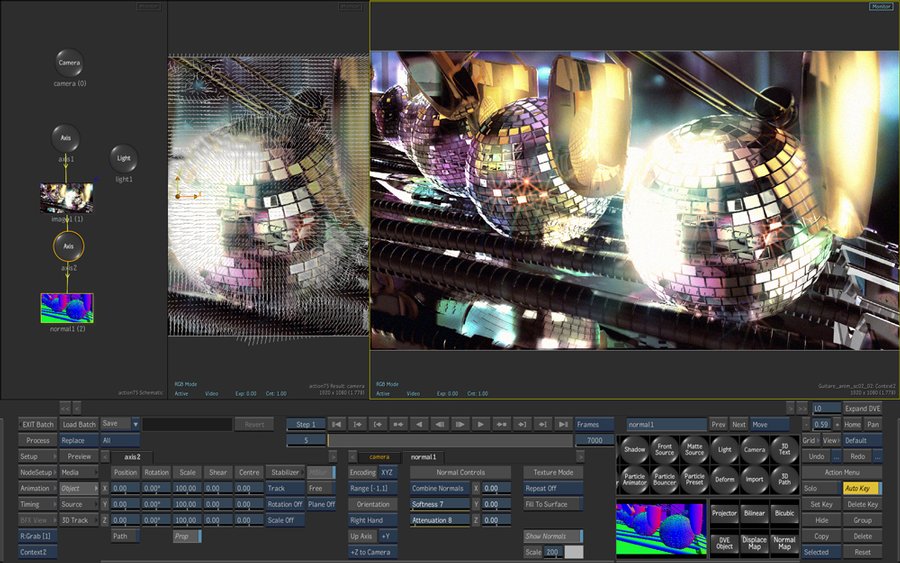Select the 3D Text node icon

784,449
